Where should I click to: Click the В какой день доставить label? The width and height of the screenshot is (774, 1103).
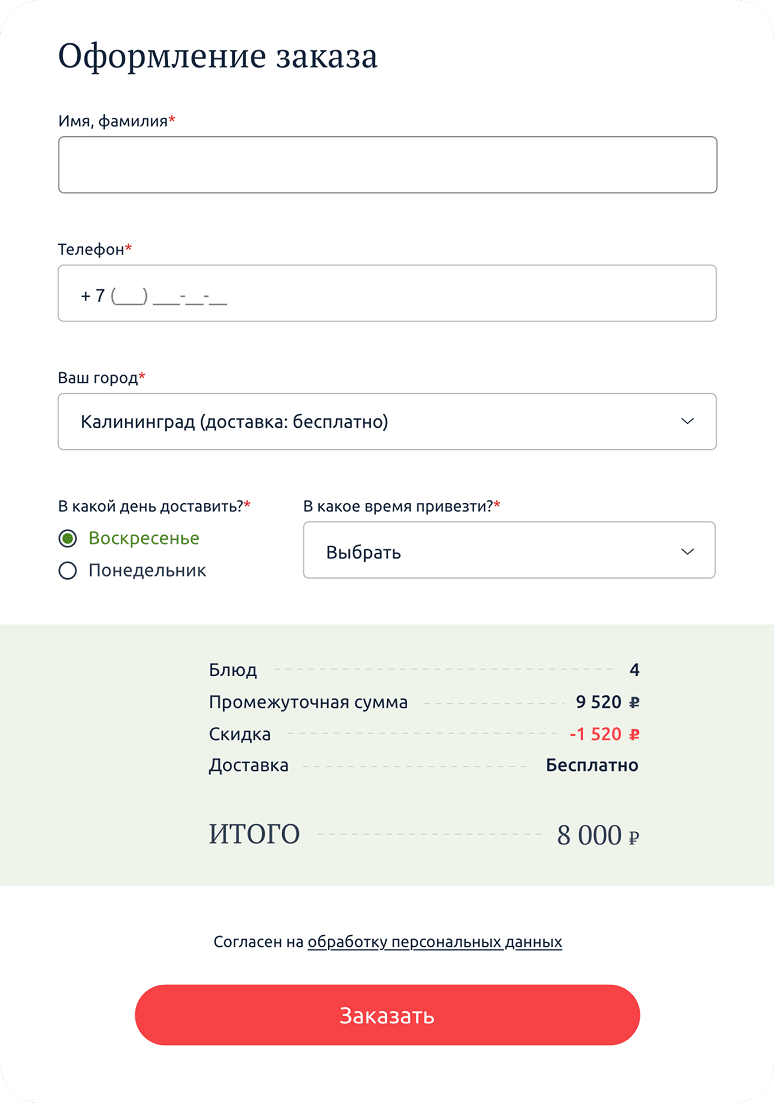(151, 506)
